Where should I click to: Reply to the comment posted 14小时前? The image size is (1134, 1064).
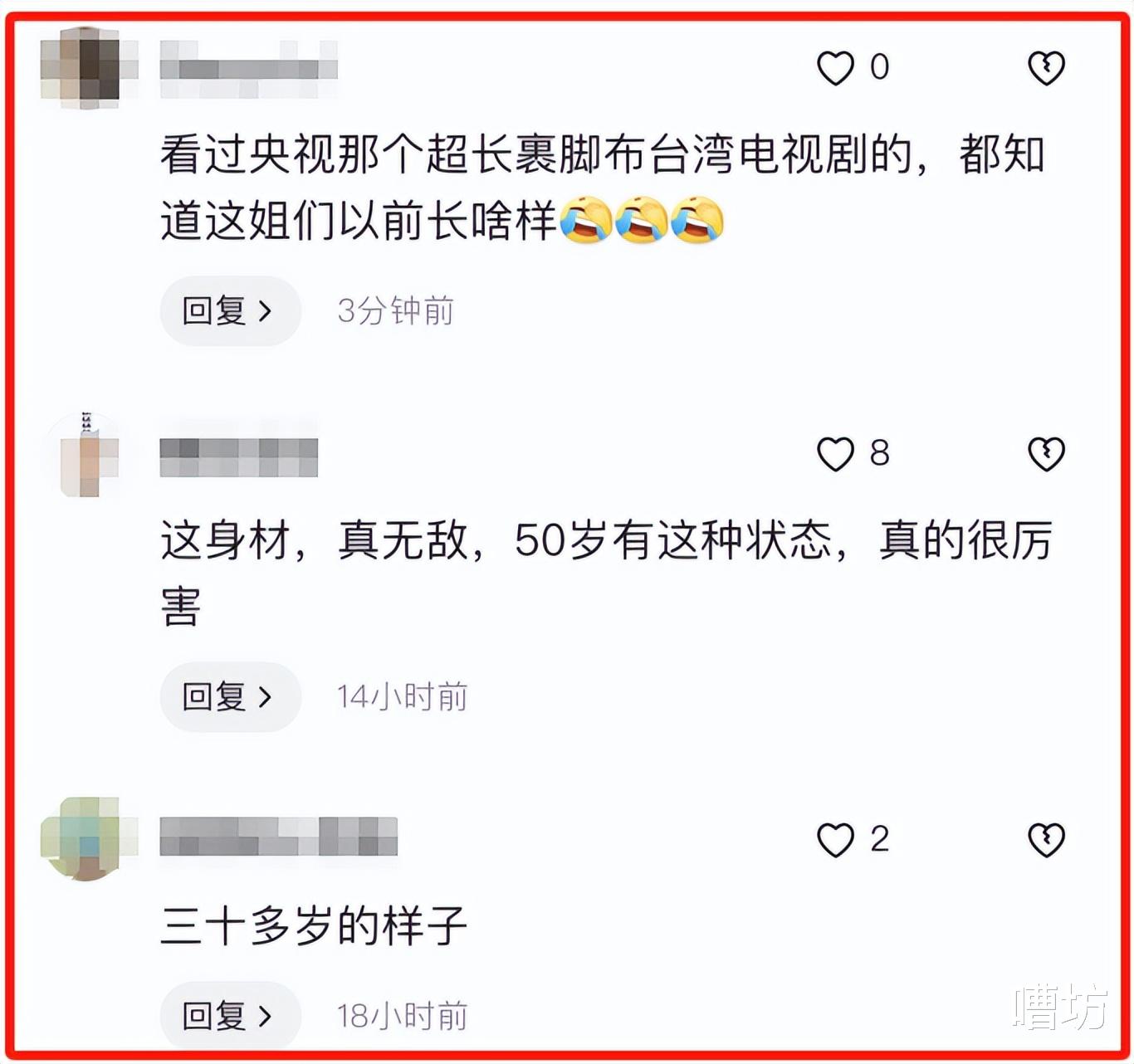230,697
